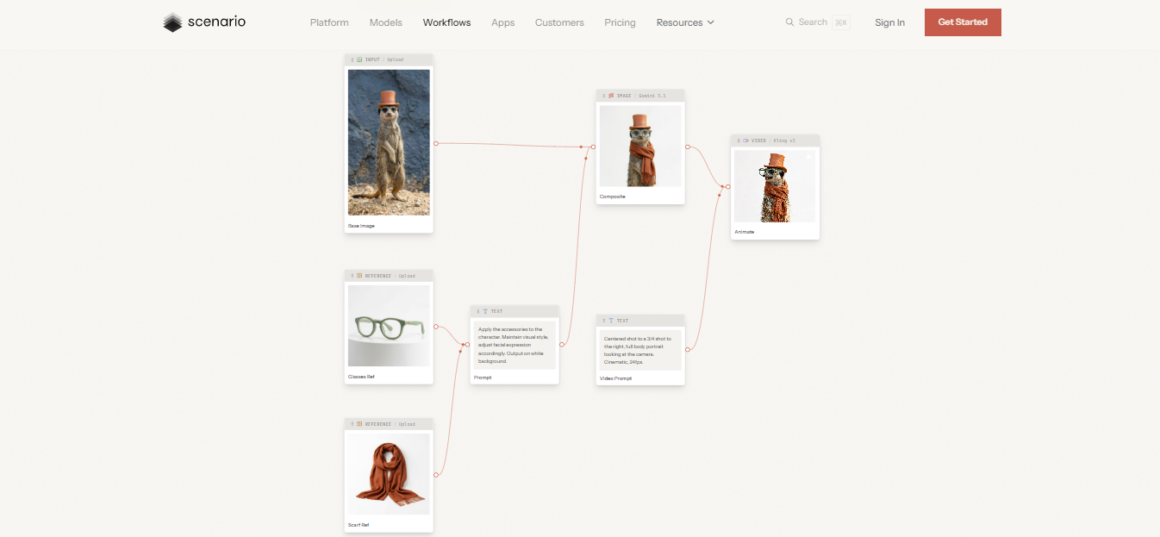Click the search magnifier icon
This screenshot has width=1160, height=537.
click(x=789, y=22)
